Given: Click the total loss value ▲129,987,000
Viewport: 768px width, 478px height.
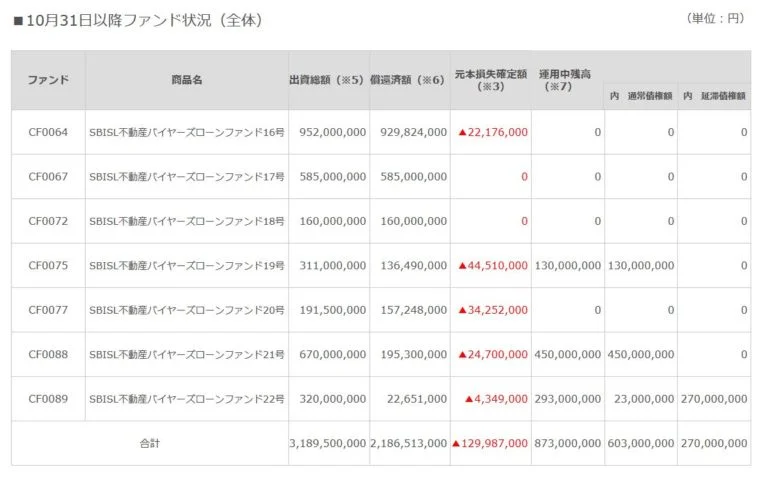Looking at the screenshot, I should click(x=490, y=443).
